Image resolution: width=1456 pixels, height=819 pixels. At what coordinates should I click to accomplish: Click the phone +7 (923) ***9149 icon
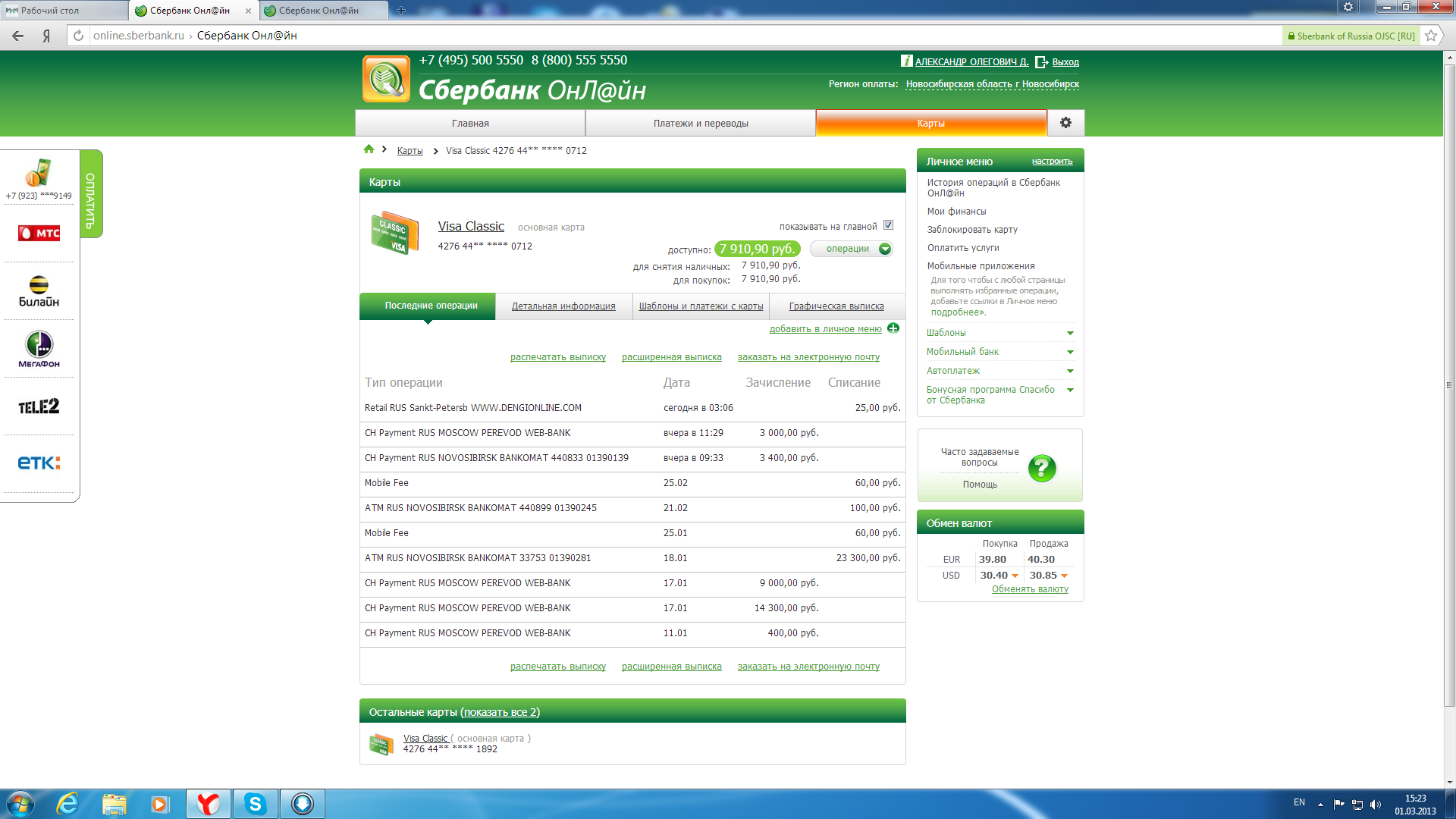point(39,173)
